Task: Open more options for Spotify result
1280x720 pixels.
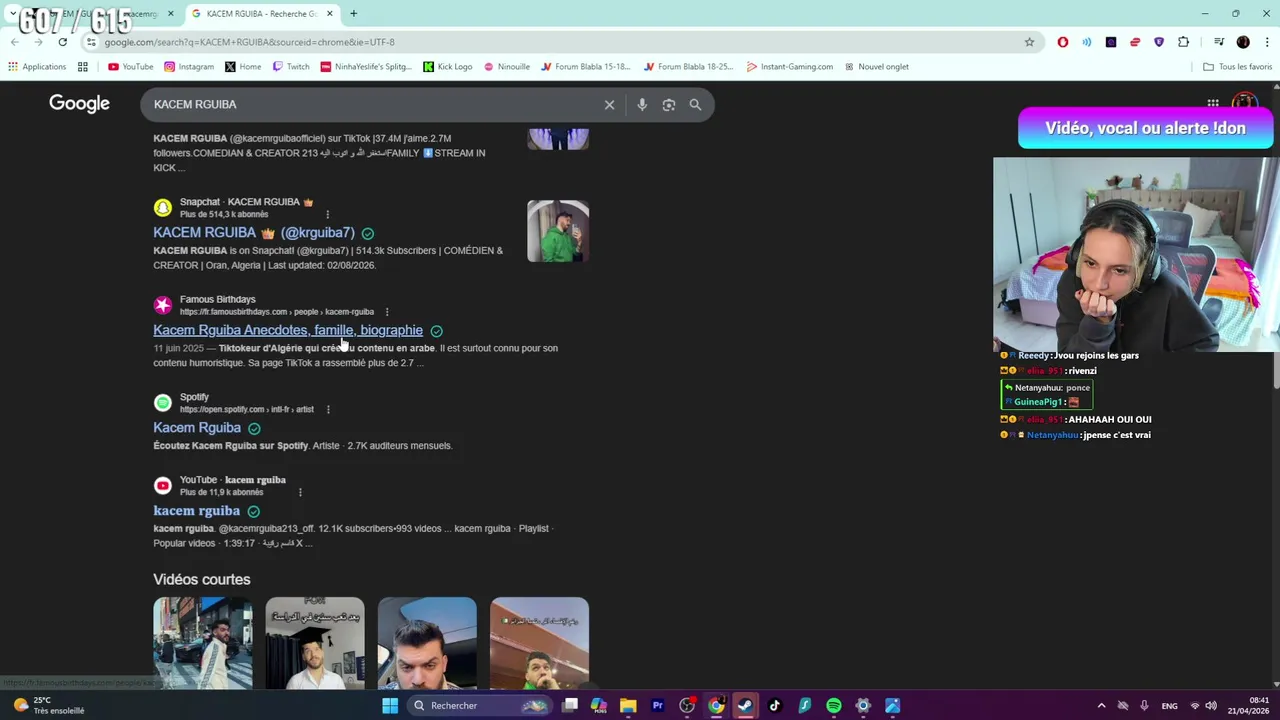Action: (x=327, y=409)
